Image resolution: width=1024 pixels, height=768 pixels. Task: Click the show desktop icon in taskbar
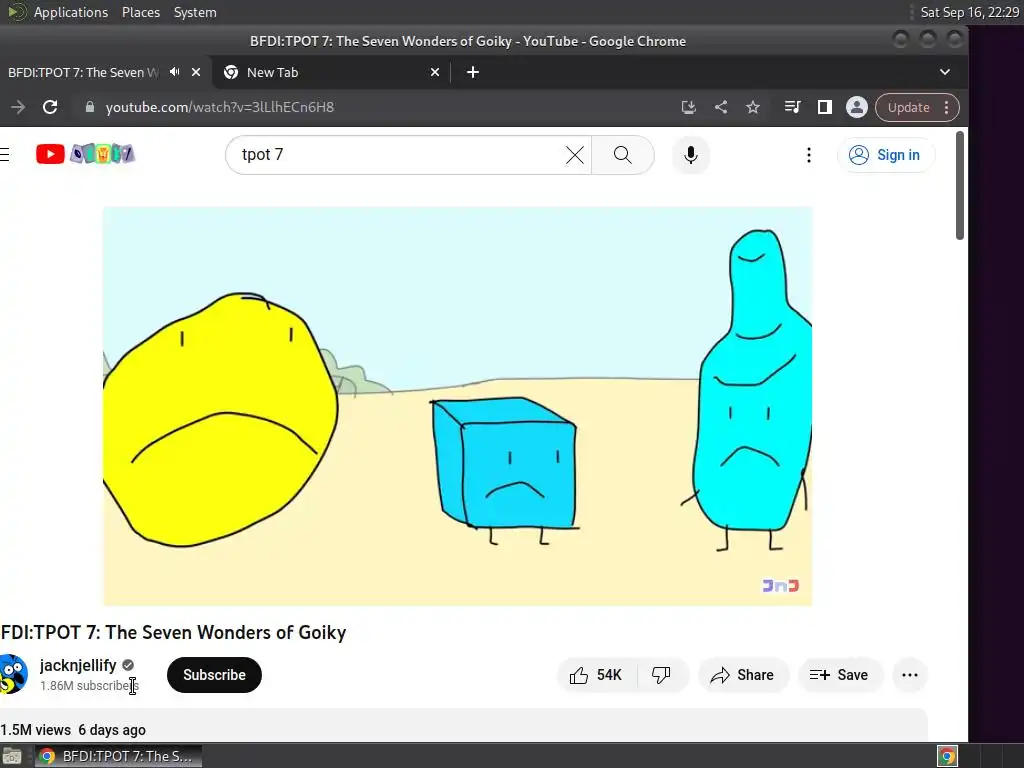click(x=12, y=756)
